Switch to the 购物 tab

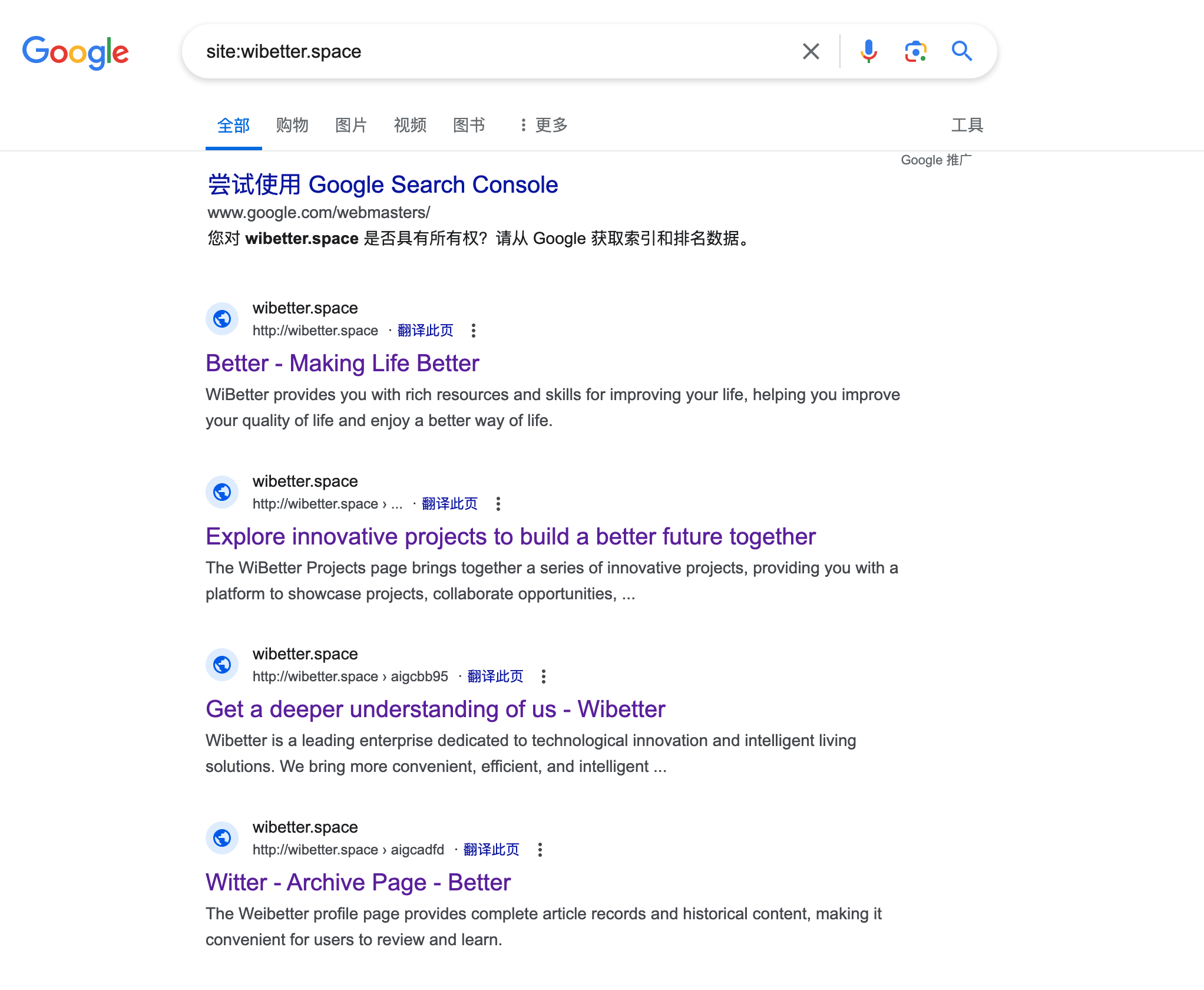pyautogui.click(x=292, y=125)
